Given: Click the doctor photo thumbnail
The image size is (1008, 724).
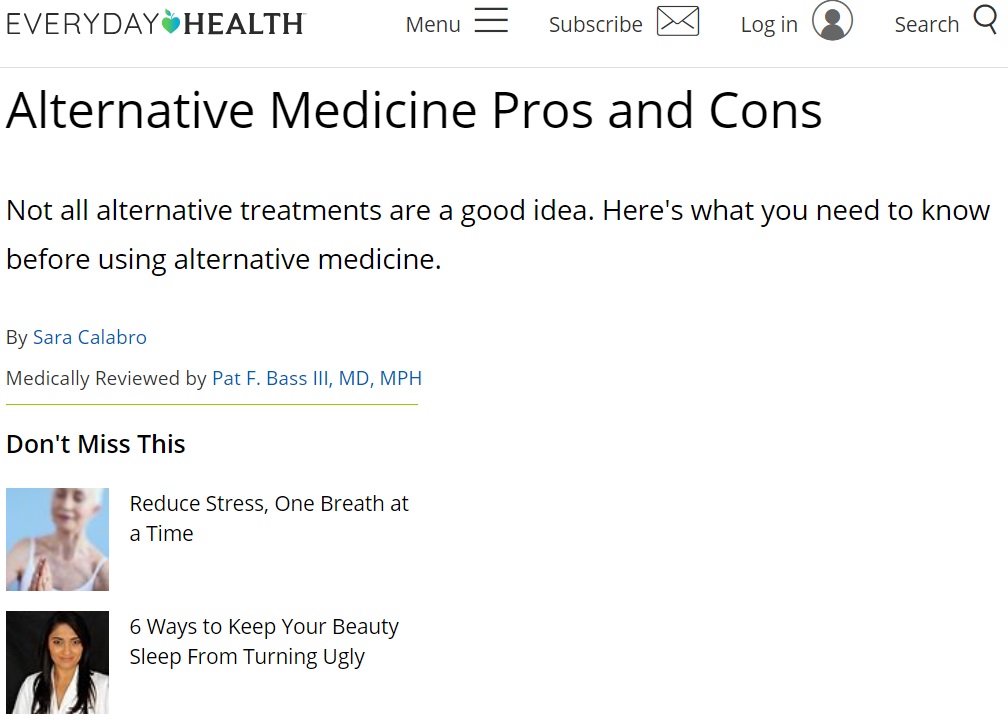Looking at the screenshot, I should pos(57,662).
